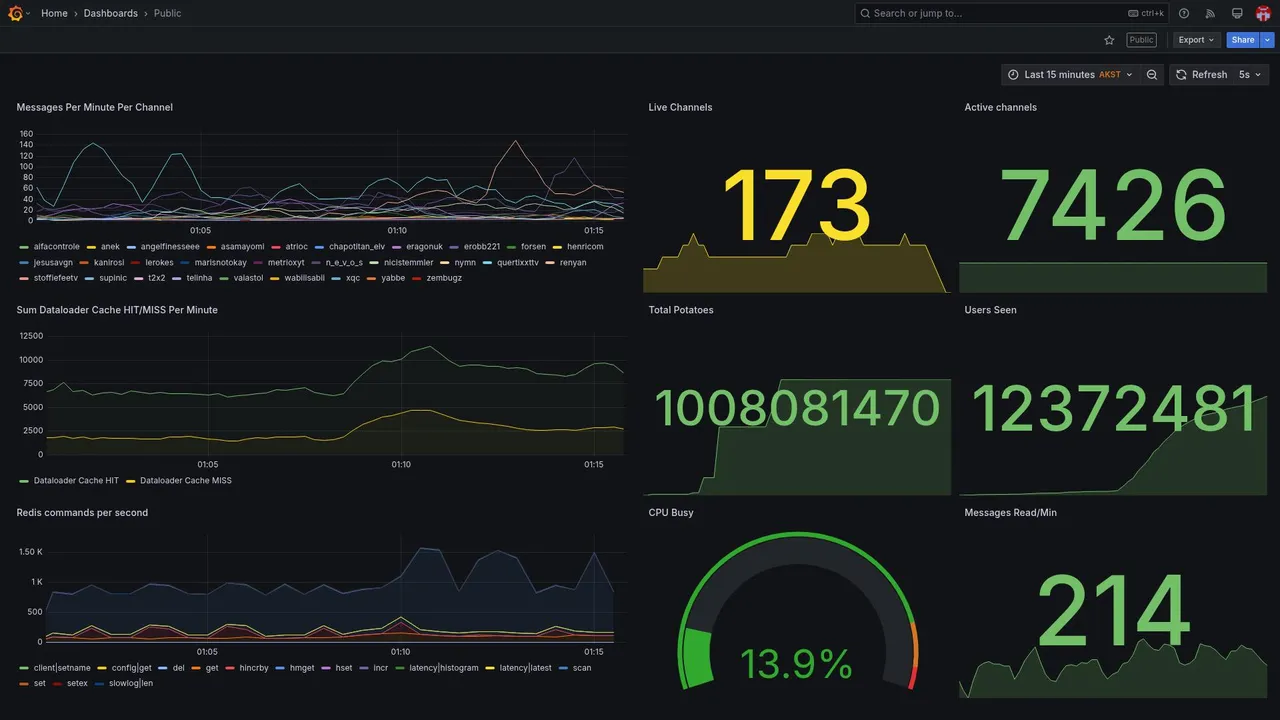Star this dashboard as favorite
Viewport: 1280px width, 720px height.
click(x=1109, y=40)
